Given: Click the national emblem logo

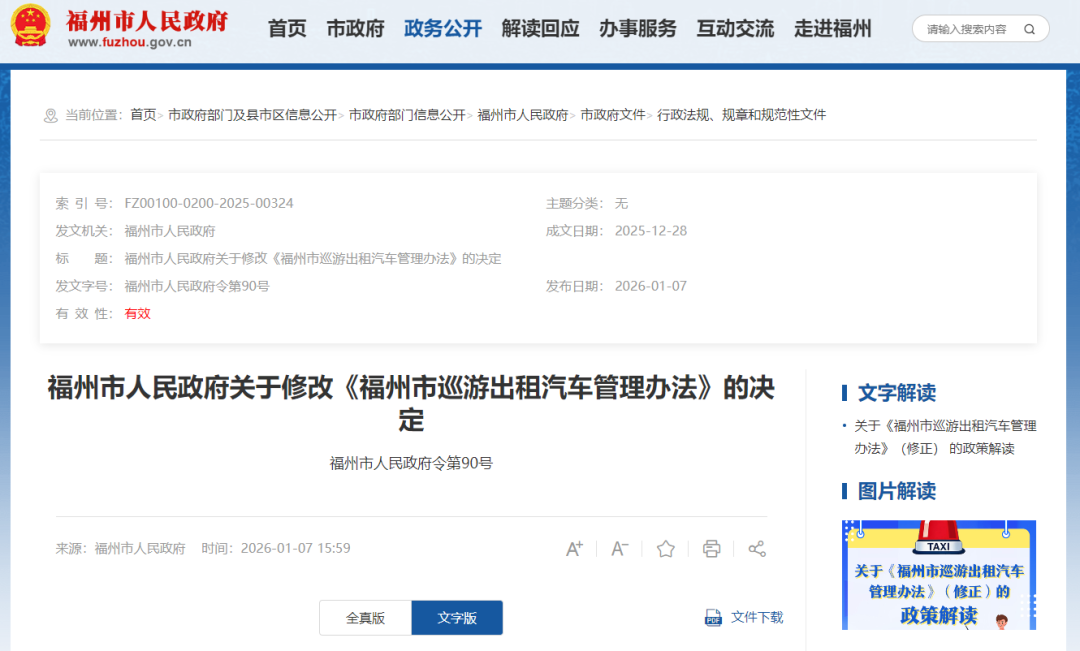Looking at the screenshot, I should [x=30, y=27].
